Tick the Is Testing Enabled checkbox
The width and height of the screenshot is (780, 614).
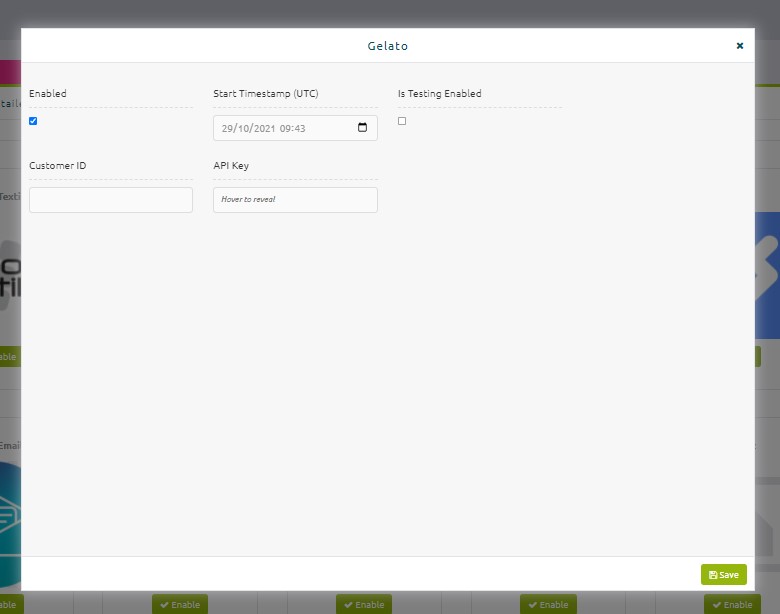coord(402,121)
